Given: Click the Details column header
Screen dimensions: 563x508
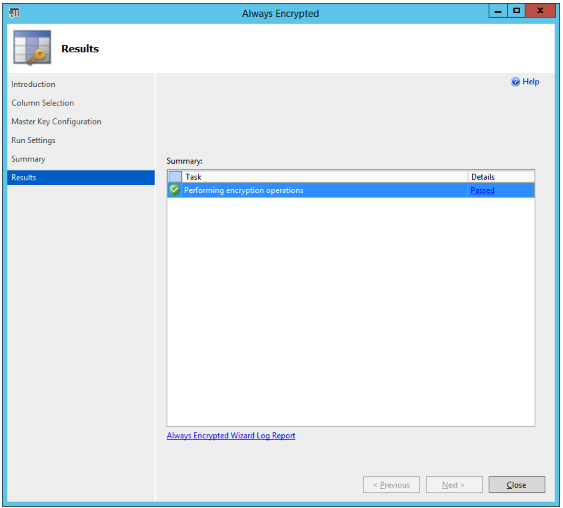Looking at the screenshot, I should pyautogui.click(x=501, y=177).
